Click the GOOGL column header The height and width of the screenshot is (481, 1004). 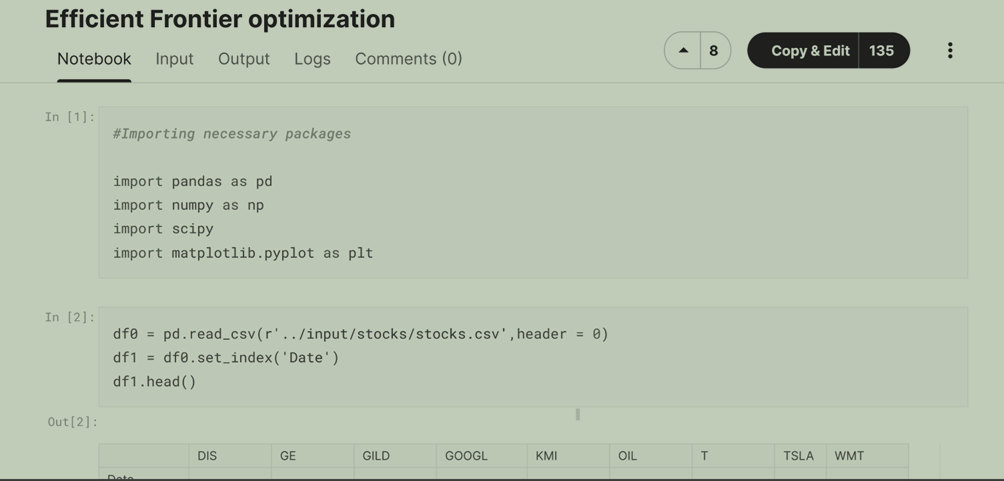(x=466, y=456)
